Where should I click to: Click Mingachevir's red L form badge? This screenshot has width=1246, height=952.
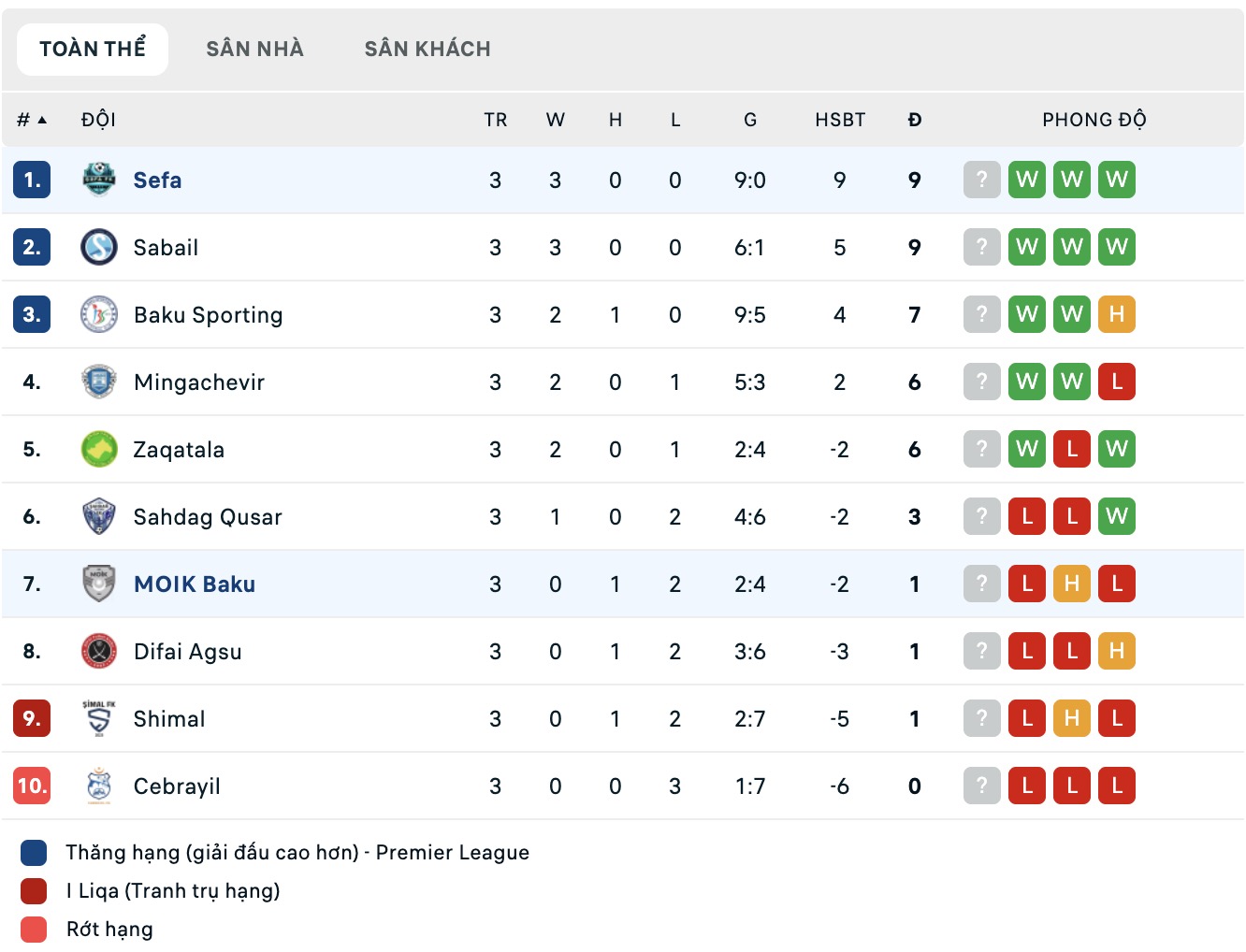(1116, 382)
